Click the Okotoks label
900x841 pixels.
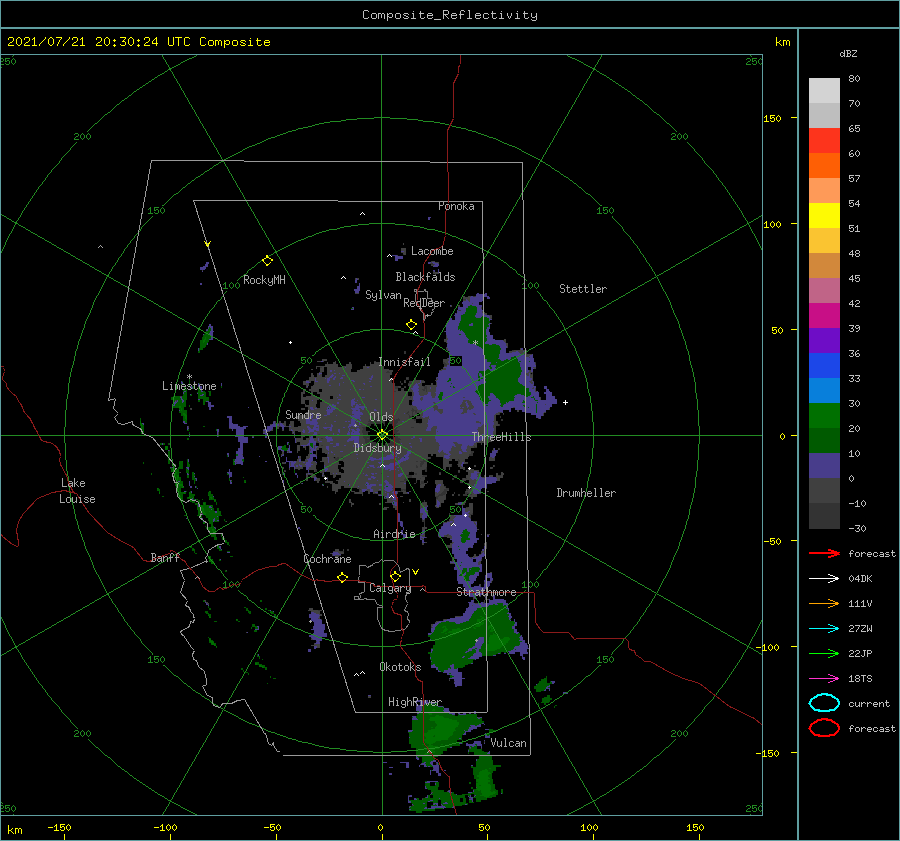[400, 666]
